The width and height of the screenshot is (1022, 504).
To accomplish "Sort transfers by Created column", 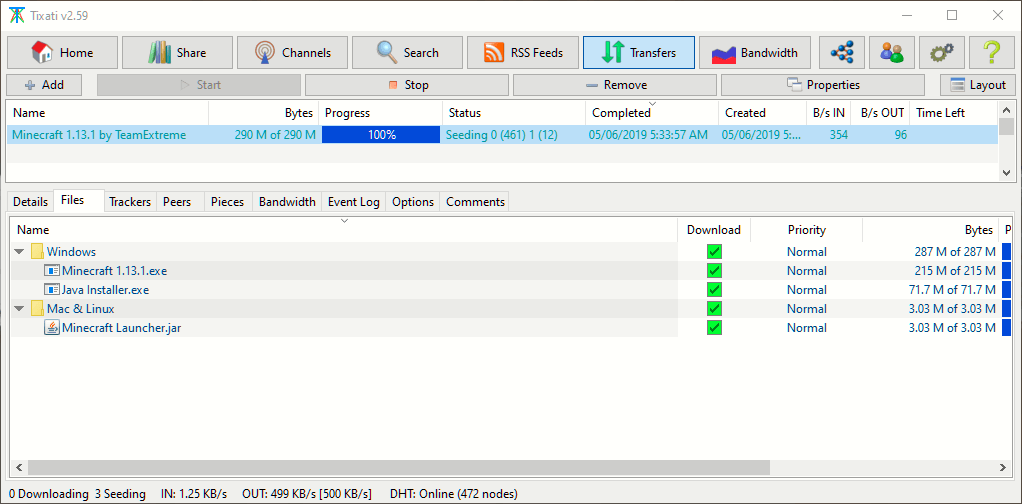I will tap(762, 113).
